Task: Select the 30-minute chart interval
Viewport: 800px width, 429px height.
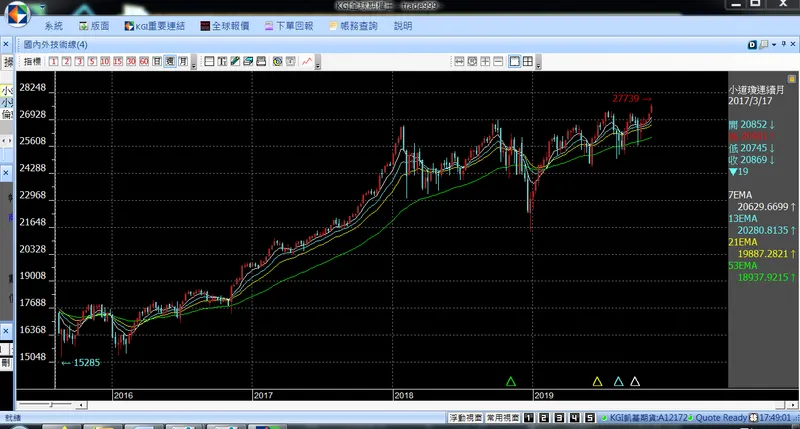Action: click(131, 62)
